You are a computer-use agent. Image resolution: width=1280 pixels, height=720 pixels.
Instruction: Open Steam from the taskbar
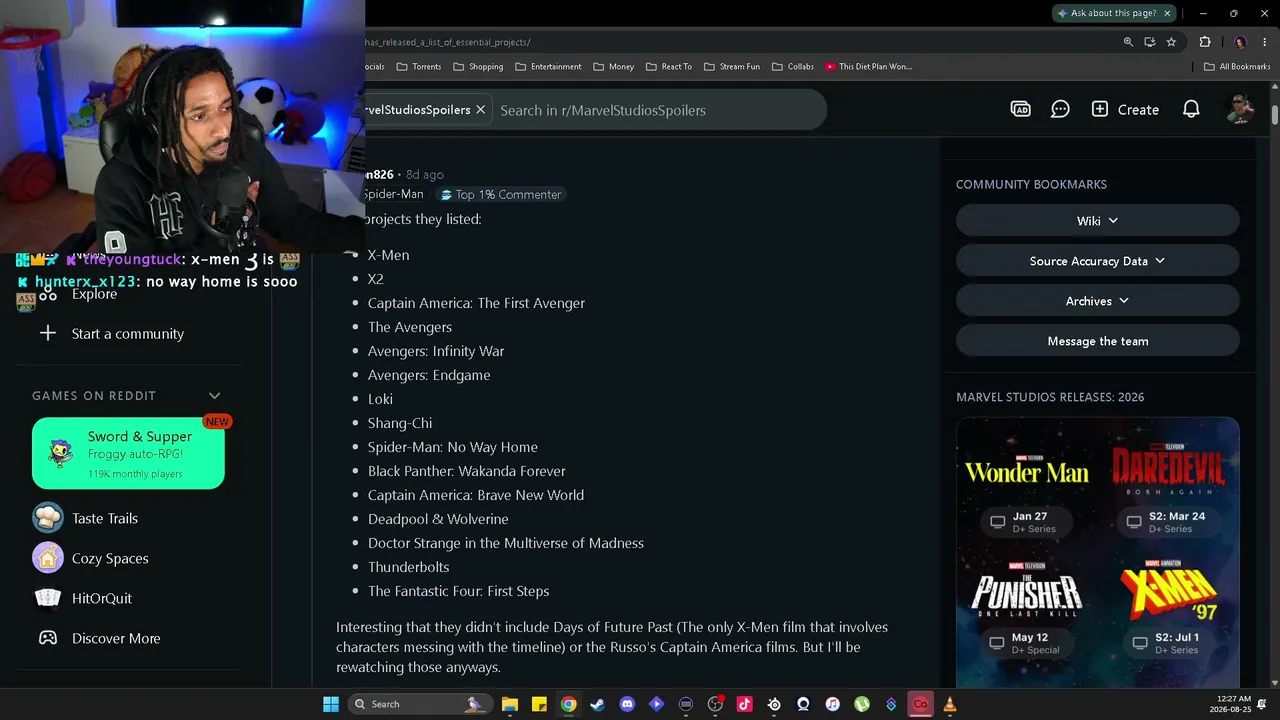597,704
